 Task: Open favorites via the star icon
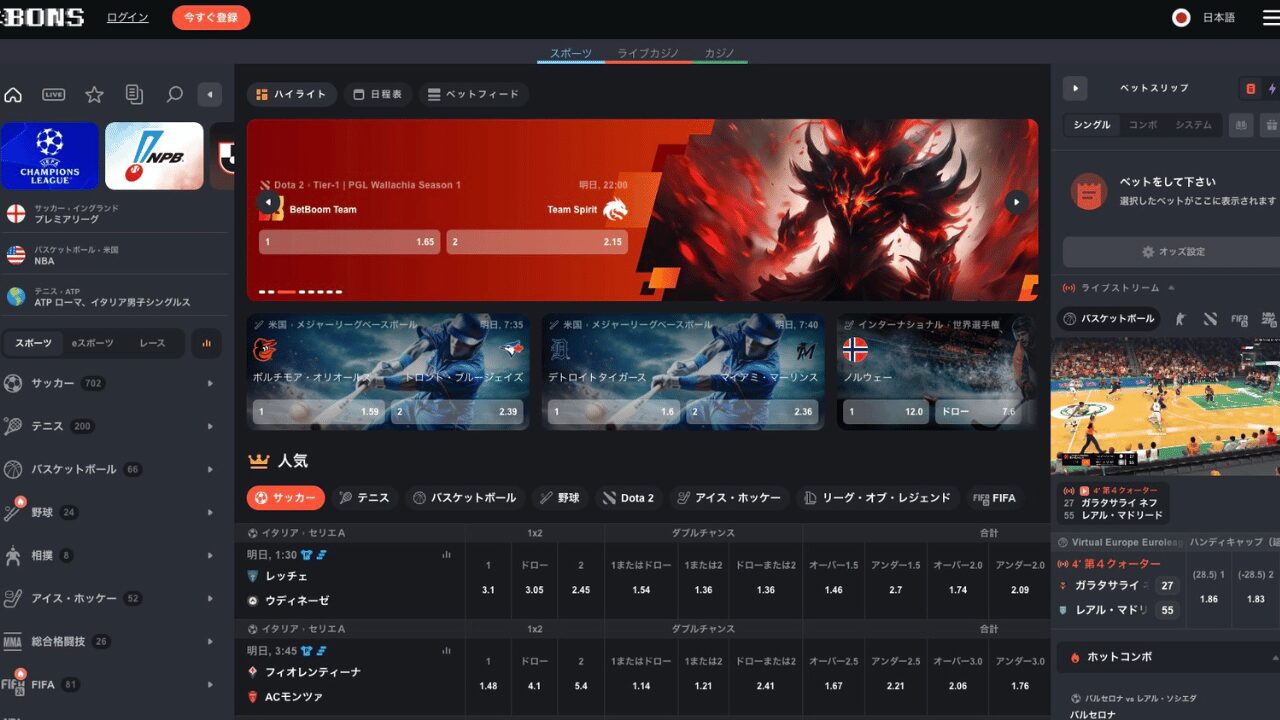click(x=94, y=95)
